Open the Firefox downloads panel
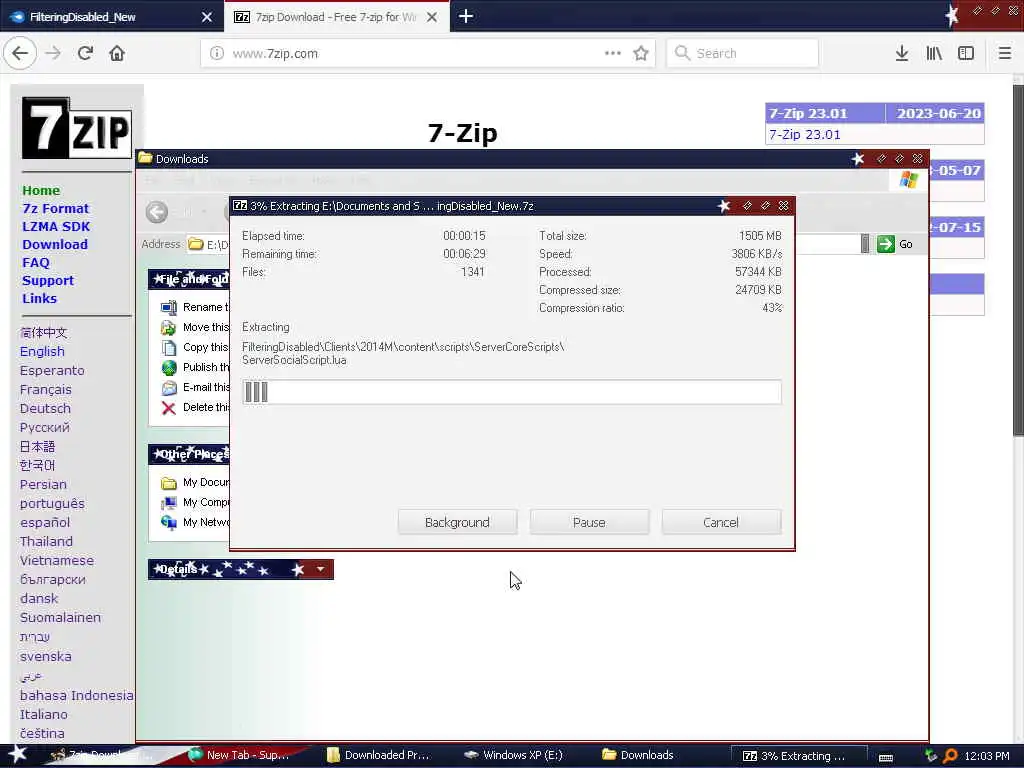This screenshot has height=768, width=1024. point(902,53)
